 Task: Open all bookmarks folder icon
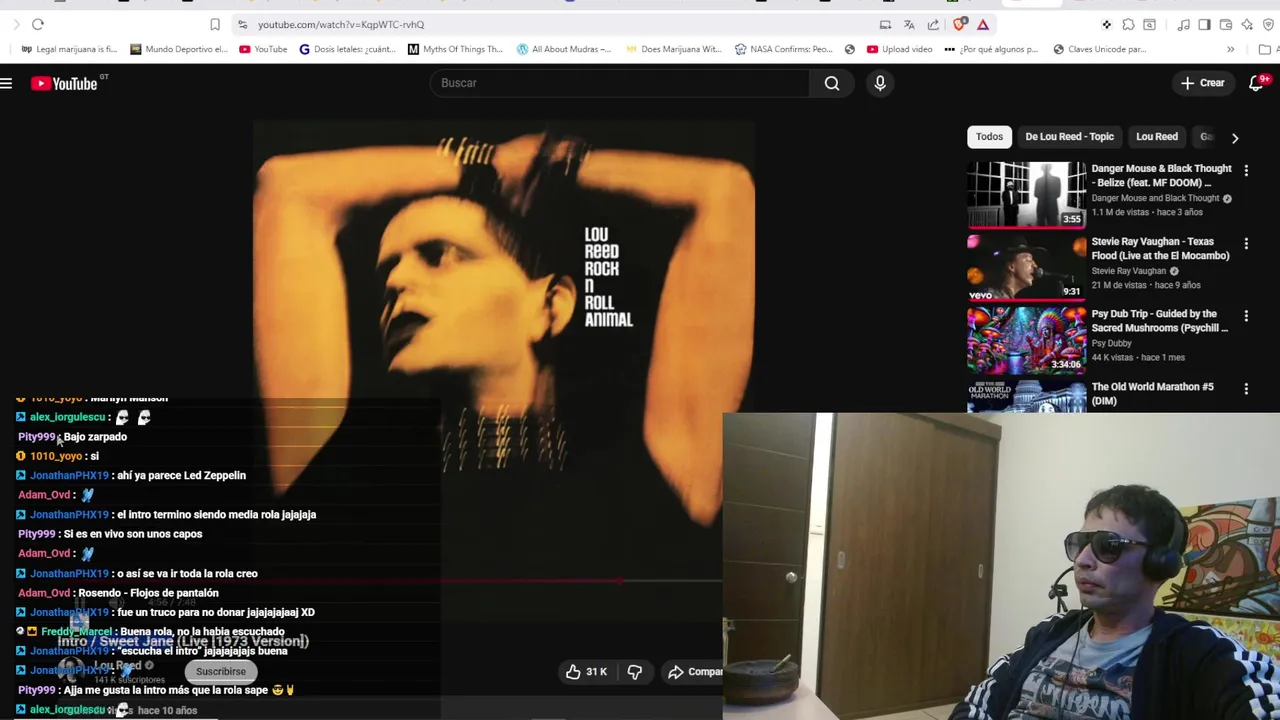pyautogui.click(x=1265, y=49)
